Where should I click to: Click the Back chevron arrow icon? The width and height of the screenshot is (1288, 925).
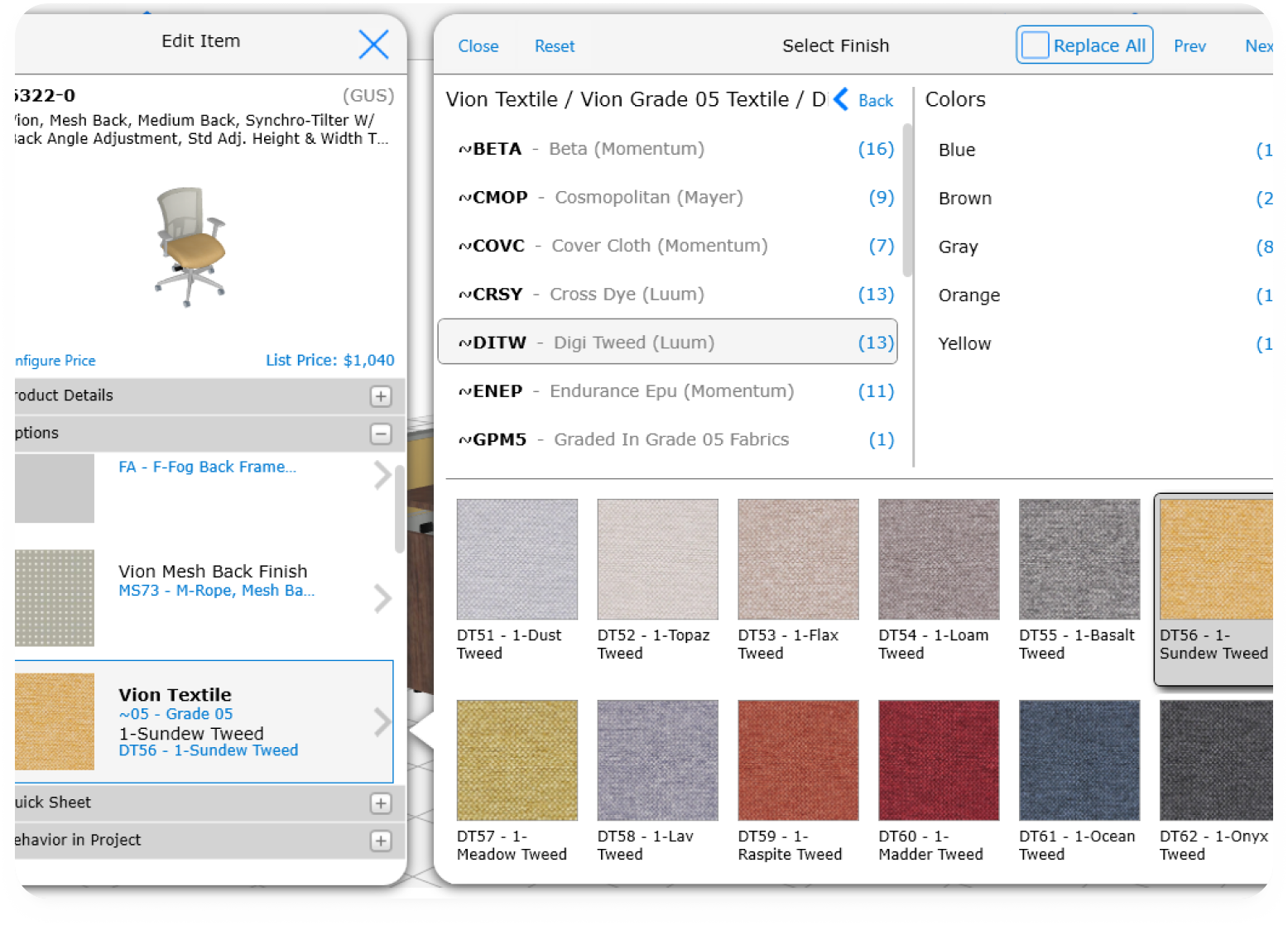pyautogui.click(x=841, y=99)
